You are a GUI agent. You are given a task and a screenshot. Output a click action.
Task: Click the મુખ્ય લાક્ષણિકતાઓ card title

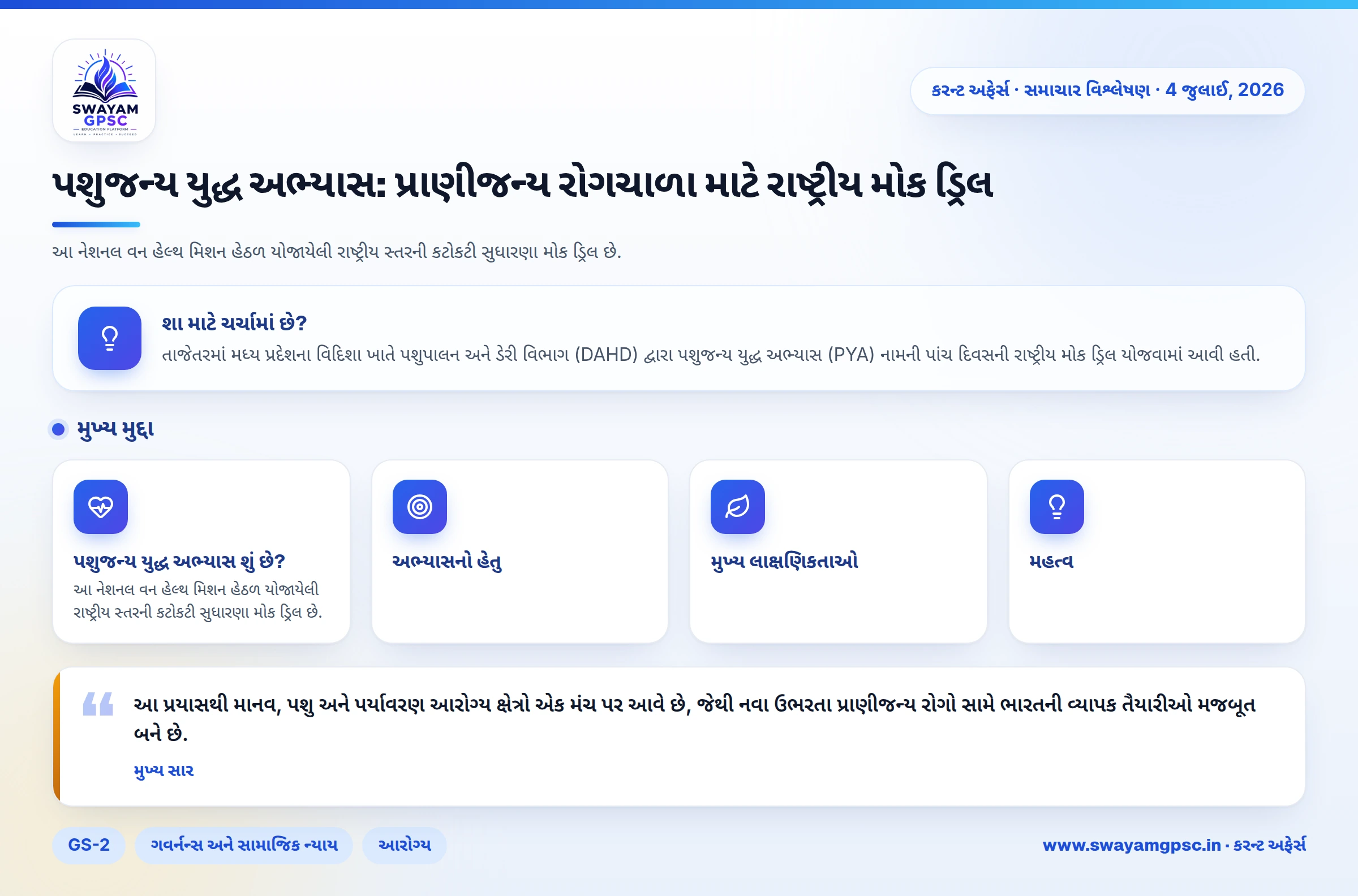coord(785,562)
